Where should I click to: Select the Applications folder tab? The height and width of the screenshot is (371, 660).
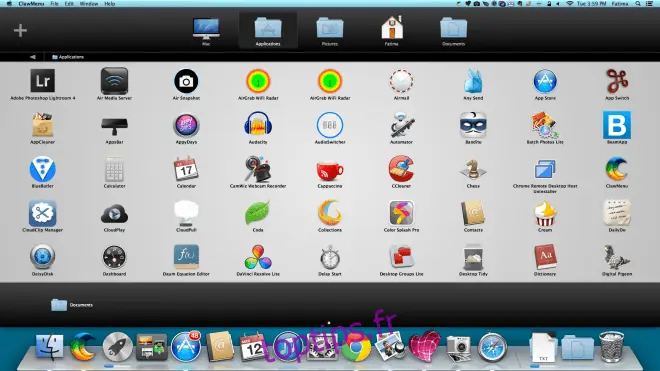(x=268, y=31)
